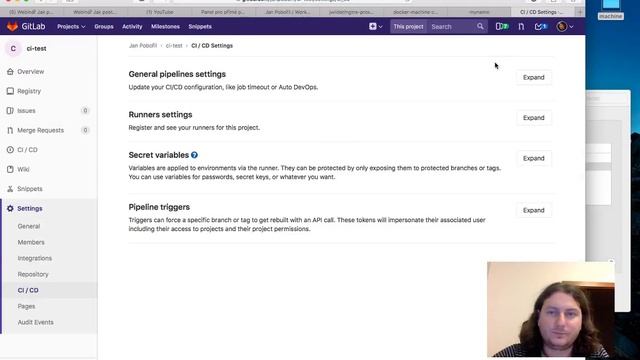Expand Runners settings section
This screenshot has width=640, height=360.
(534, 118)
